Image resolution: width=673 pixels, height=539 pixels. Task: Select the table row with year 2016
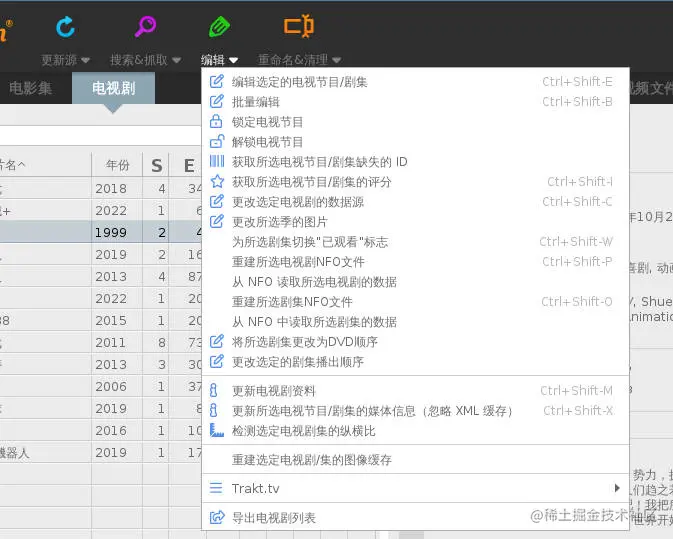click(101, 430)
